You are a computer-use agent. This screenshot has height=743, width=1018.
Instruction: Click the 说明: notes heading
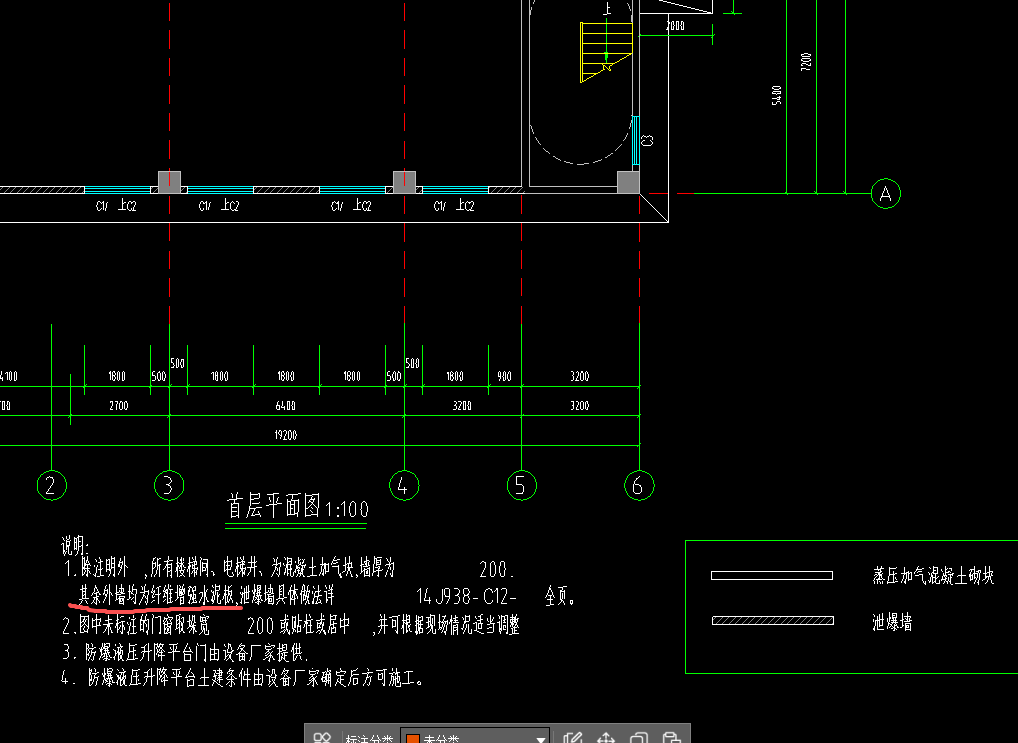click(75, 546)
